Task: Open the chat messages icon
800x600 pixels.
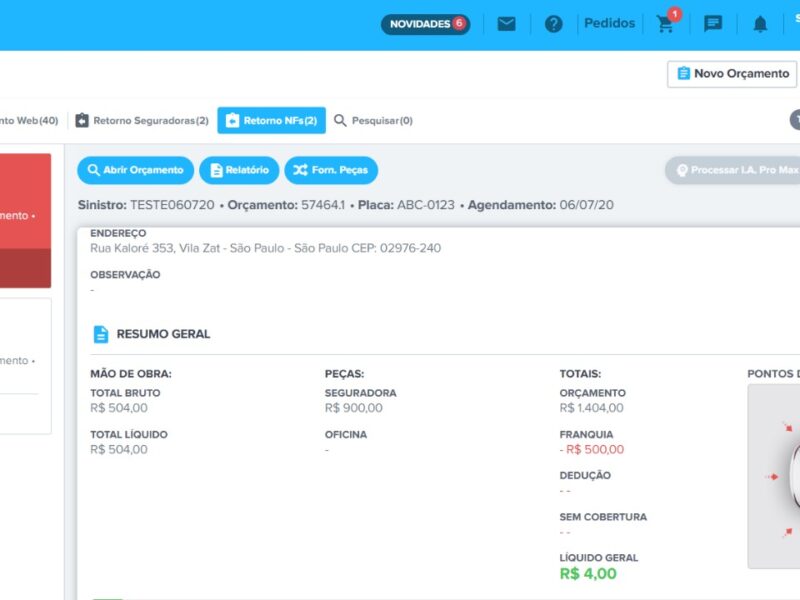Action: 713,24
